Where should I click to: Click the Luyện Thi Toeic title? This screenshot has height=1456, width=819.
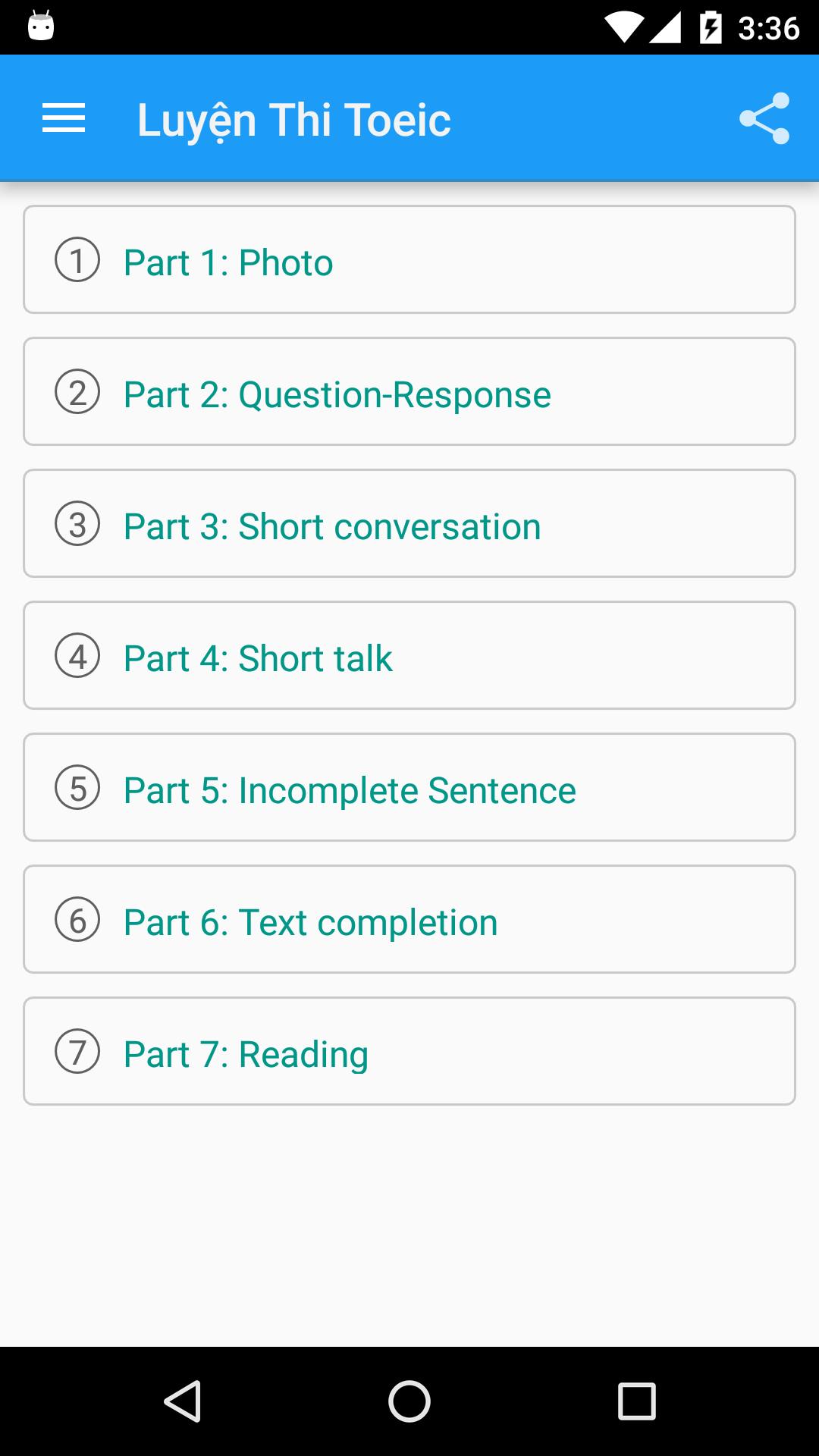click(294, 120)
